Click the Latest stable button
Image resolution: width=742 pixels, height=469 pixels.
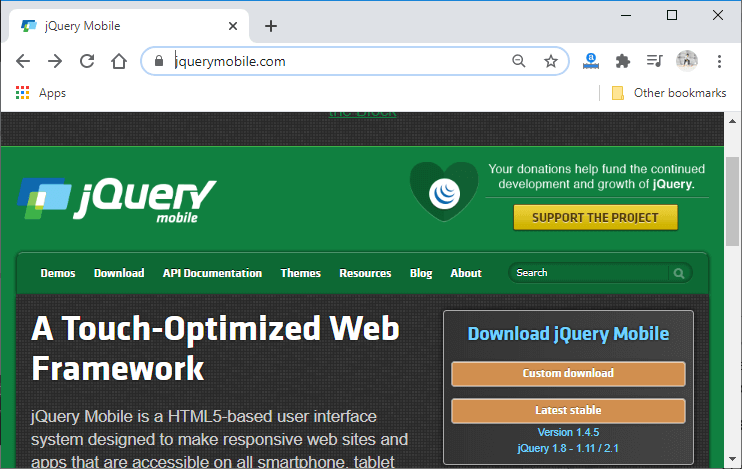tap(568, 410)
